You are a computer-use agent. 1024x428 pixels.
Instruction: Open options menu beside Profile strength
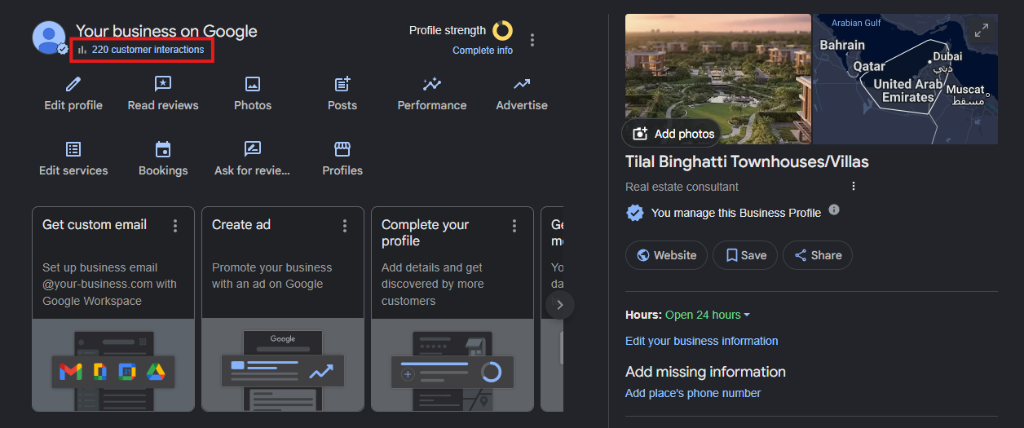(x=532, y=40)
